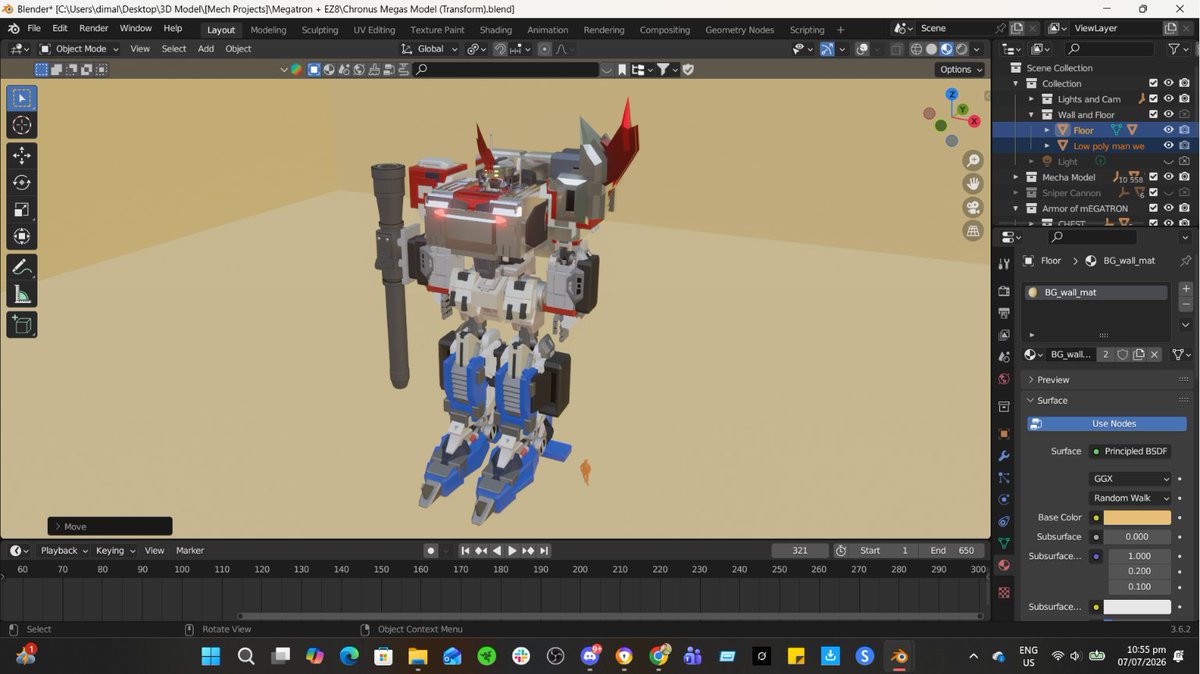Click the hand pan-view gizmo
This screenshot has height=674, width=1200.
point(972,184)
